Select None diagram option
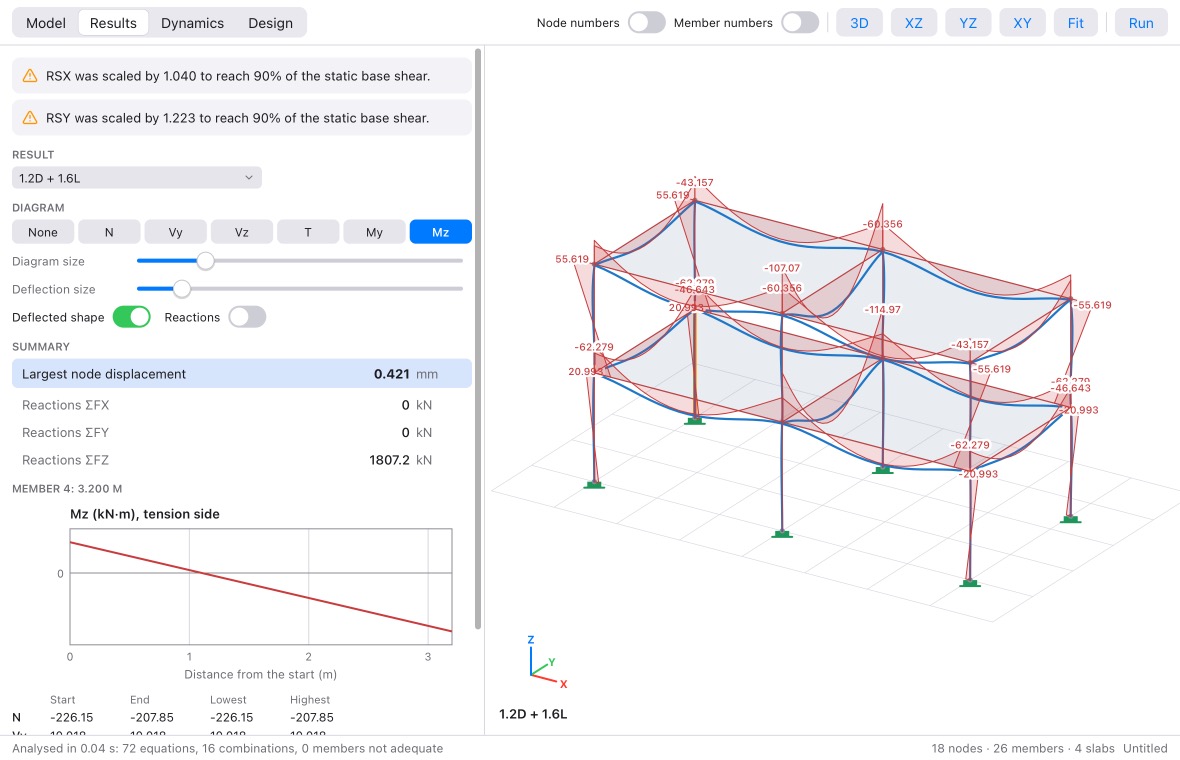Image resolution: width=1180 pixels, height=760 pixels. (x=43, y=232)
